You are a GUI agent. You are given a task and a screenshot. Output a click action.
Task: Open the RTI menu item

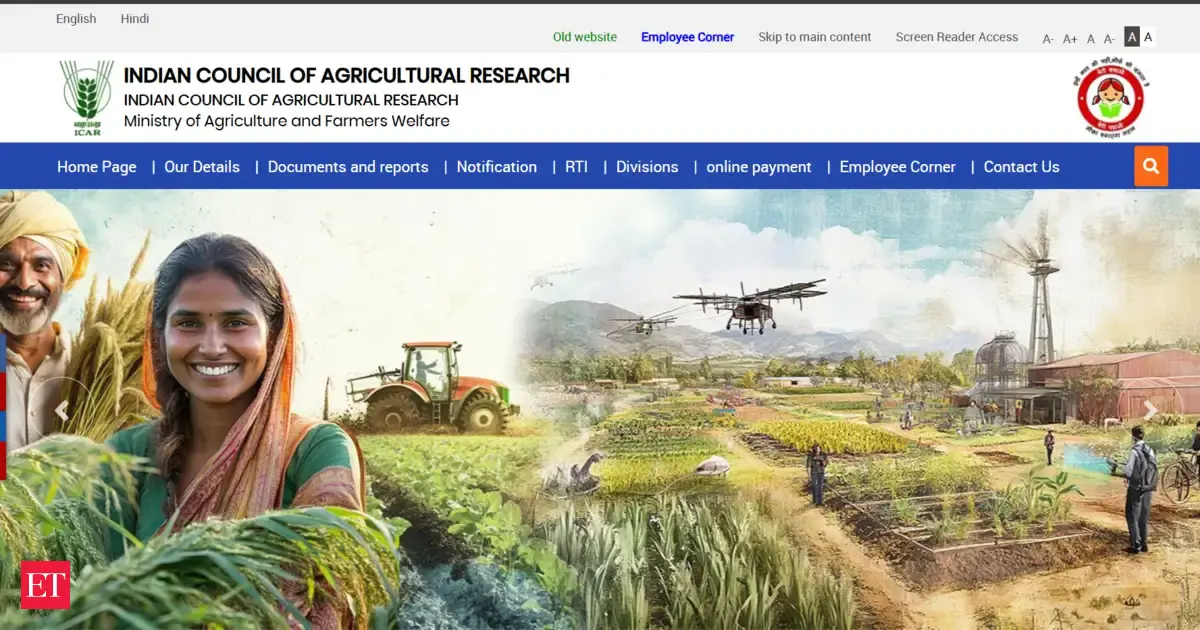[x=576, y=167]
